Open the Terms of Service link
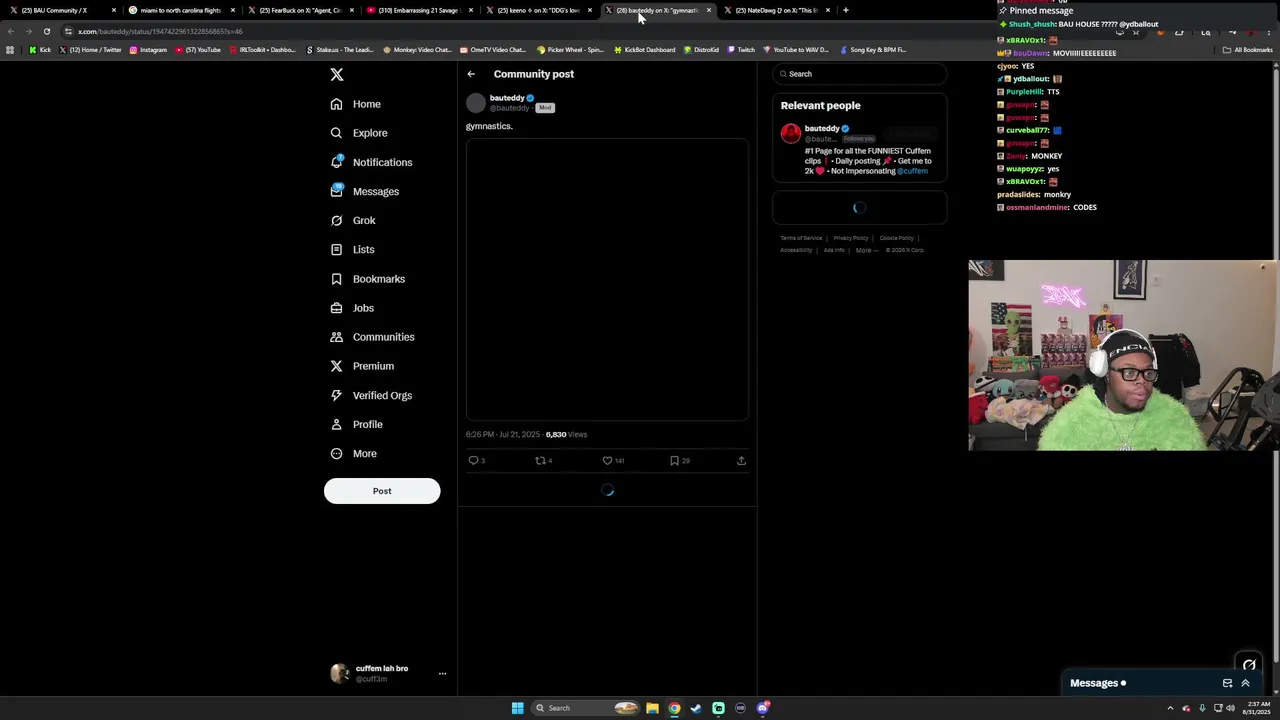This screenshot has height=720, width=1280. (x=801, y=238)
